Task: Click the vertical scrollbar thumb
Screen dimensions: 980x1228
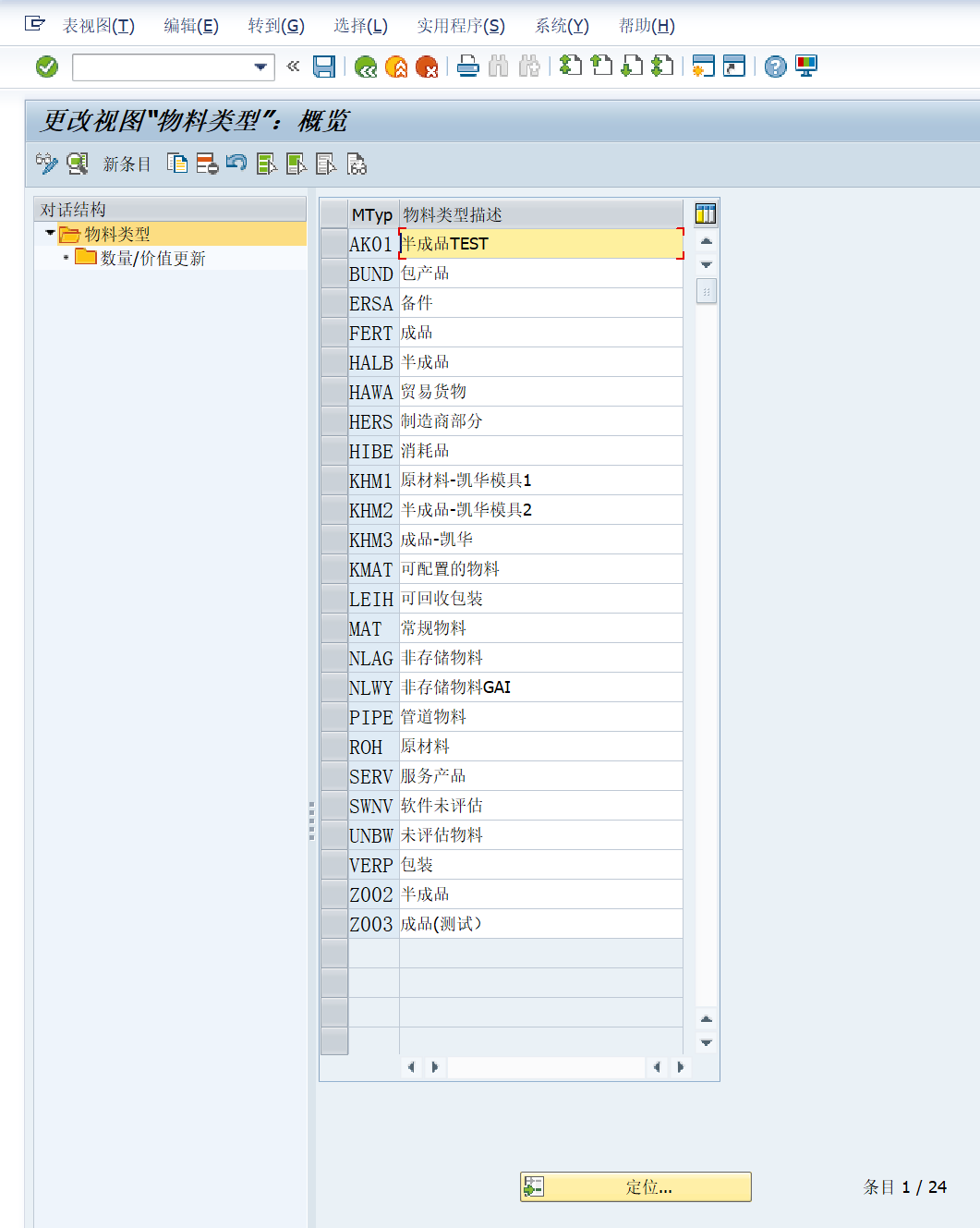Action: pyautogui.click(x=706, y=291)
